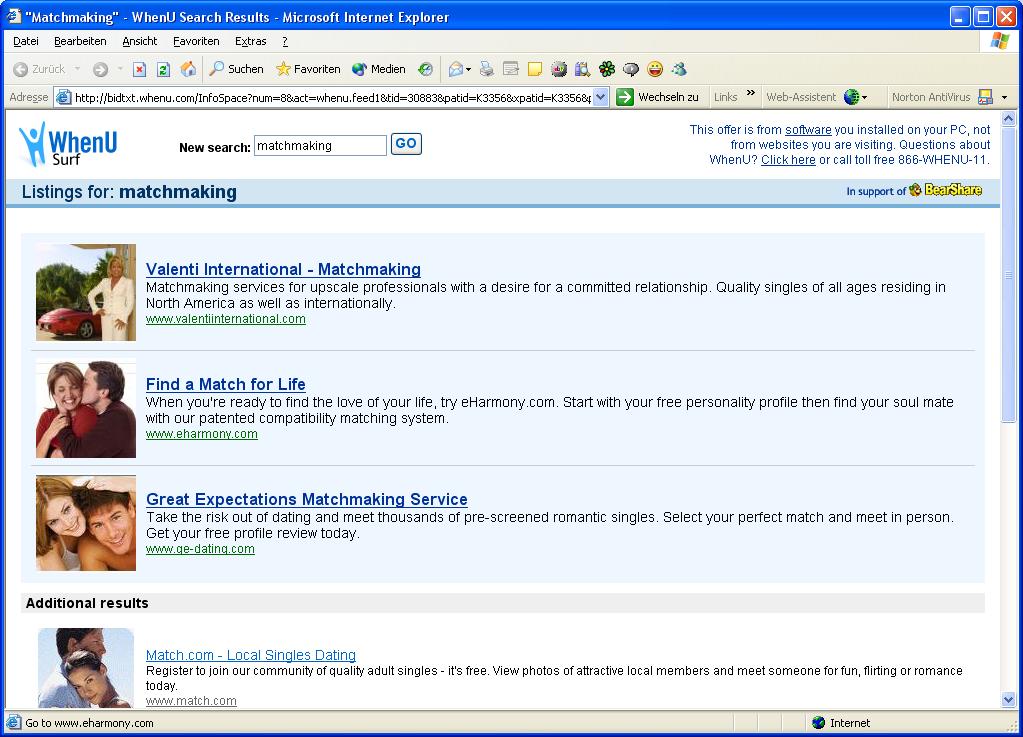Click the address bar URL field
Image resolution: width=1023 pixels, height=737 pixels.
pyautogui.click(x=332, y=97)
